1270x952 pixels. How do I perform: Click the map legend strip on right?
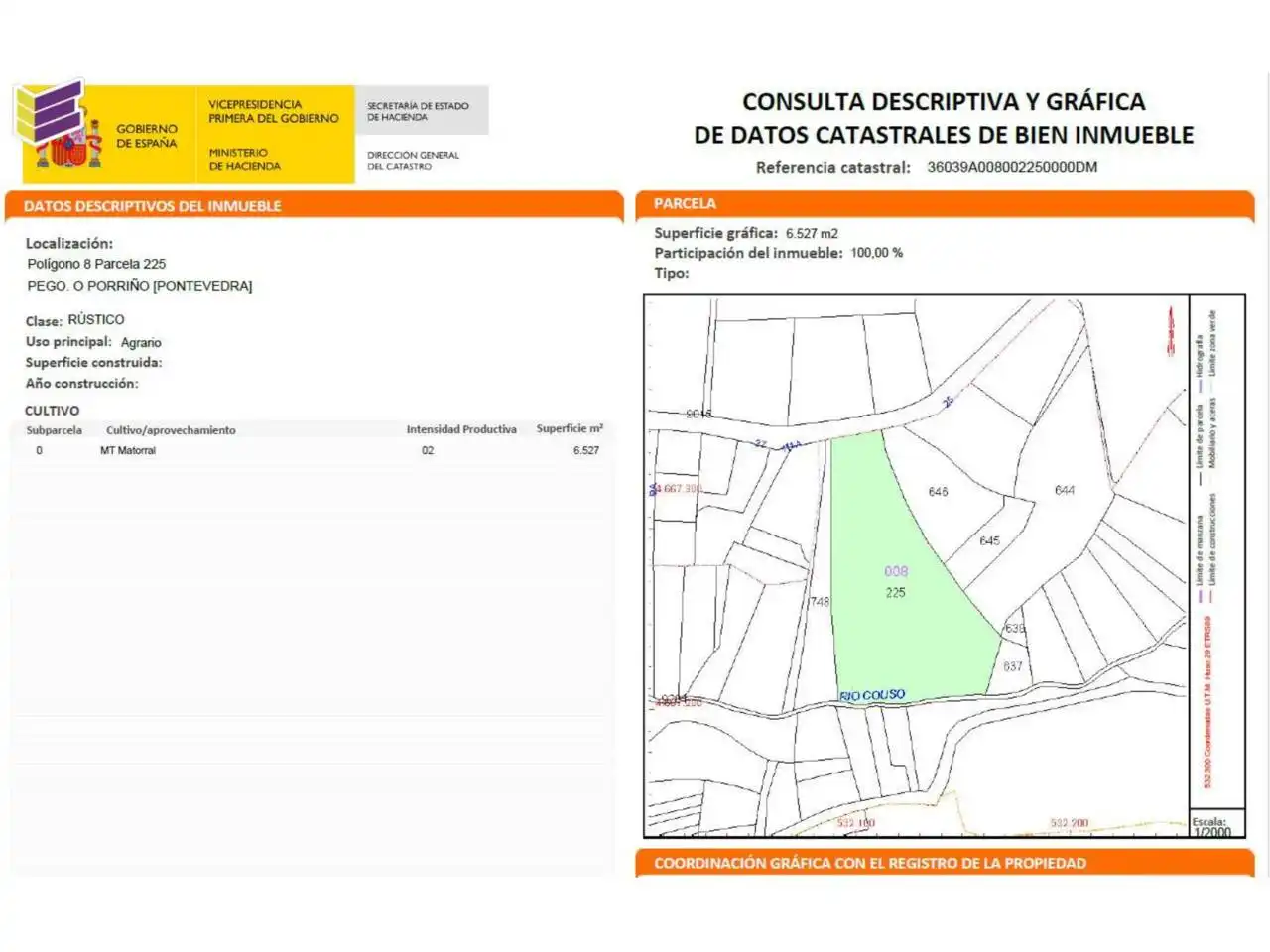[1217, 552]
